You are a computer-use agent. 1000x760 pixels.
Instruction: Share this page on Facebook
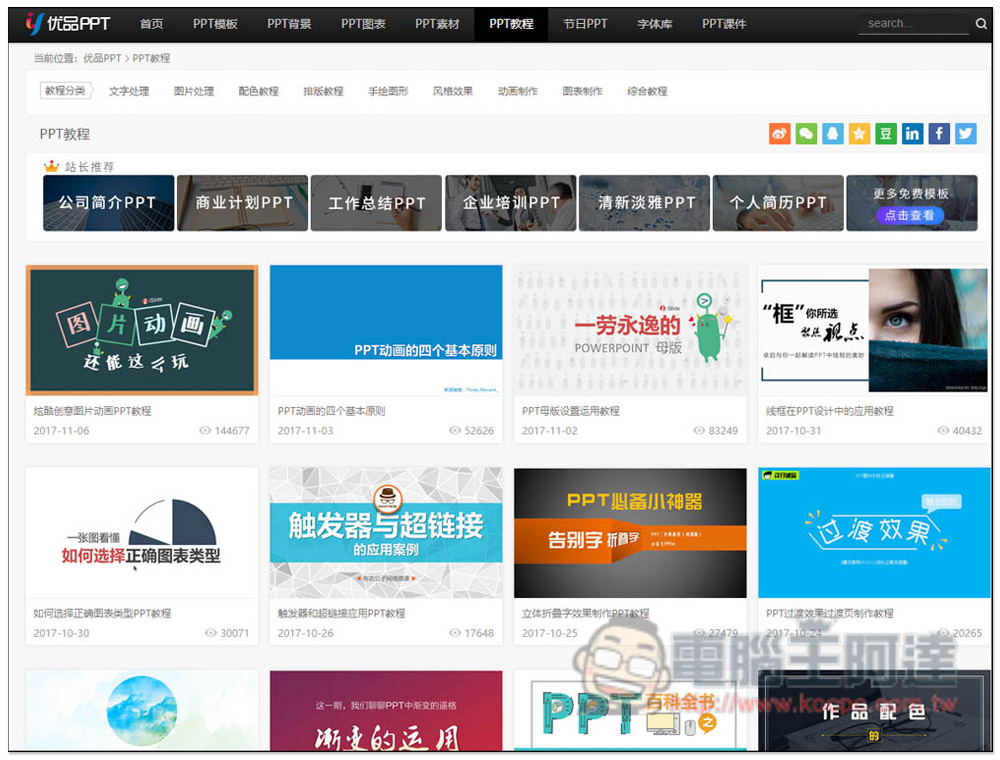click(x=939, y=134)
